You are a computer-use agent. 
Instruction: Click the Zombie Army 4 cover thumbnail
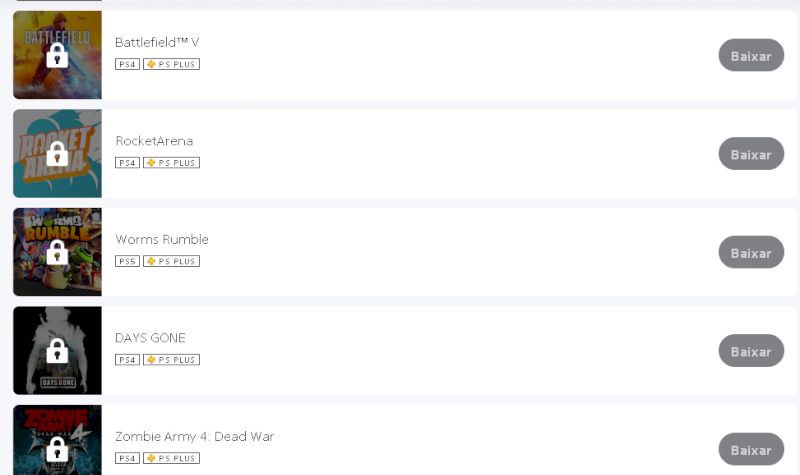tap(57, 438)
